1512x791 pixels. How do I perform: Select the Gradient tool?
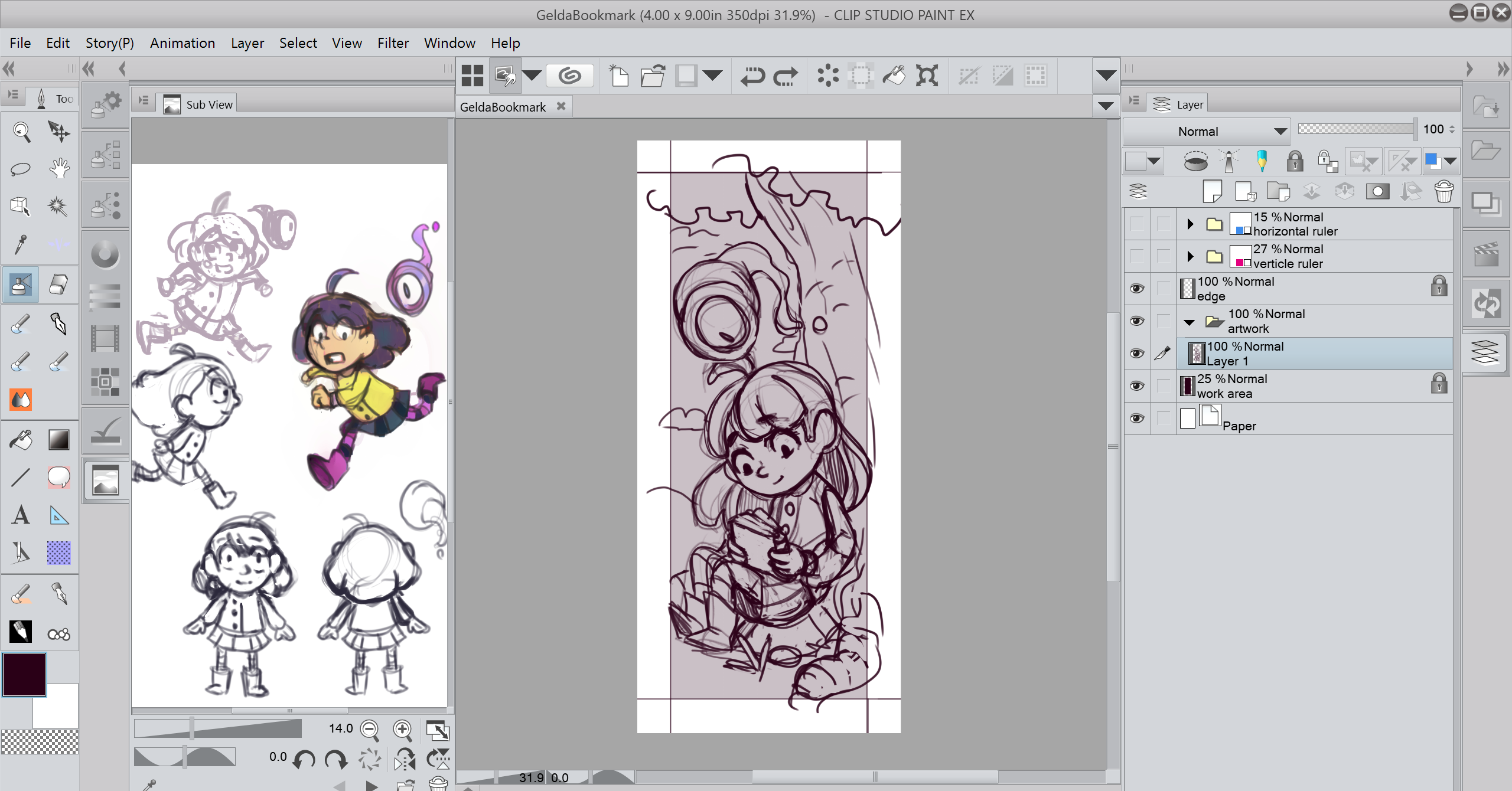58,440
